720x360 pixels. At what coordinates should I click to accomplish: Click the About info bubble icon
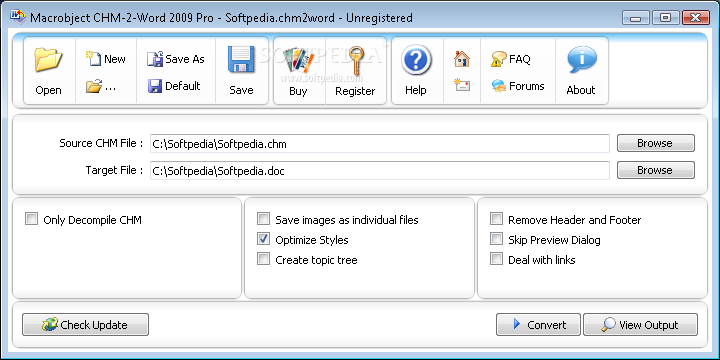pyautogui.click(x=581, y=60)
